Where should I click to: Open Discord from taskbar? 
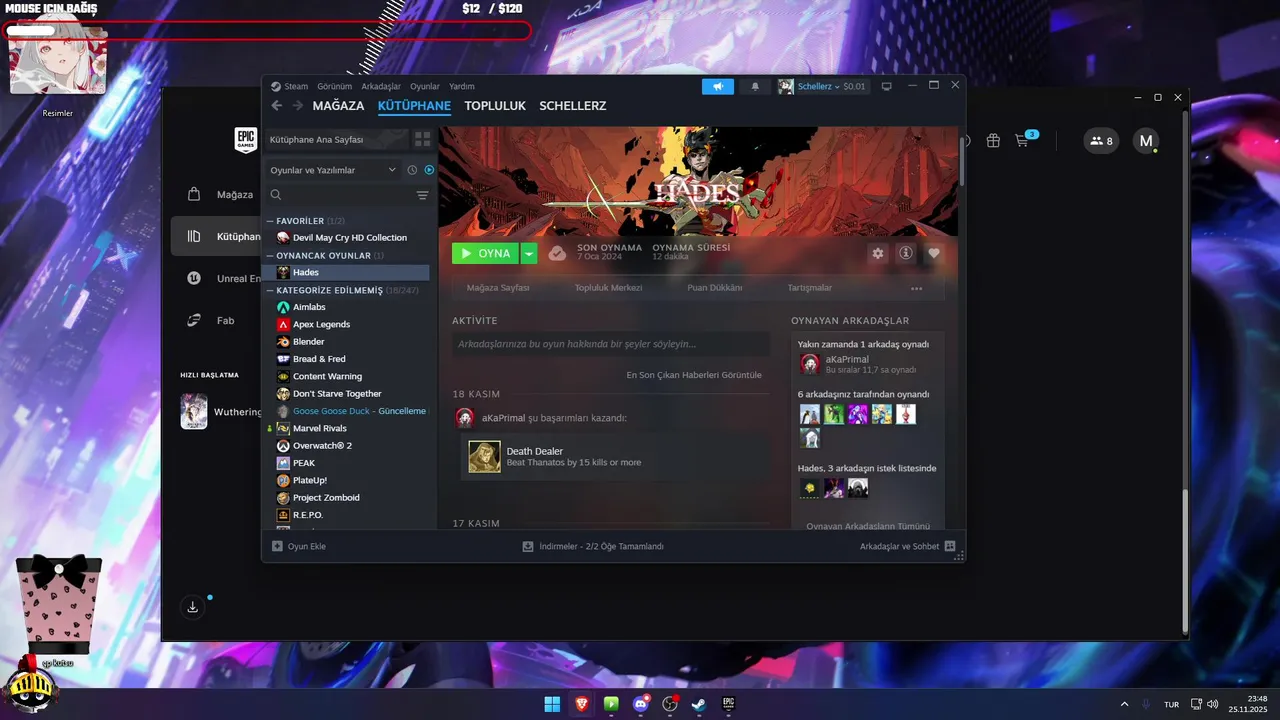(641, 705)
